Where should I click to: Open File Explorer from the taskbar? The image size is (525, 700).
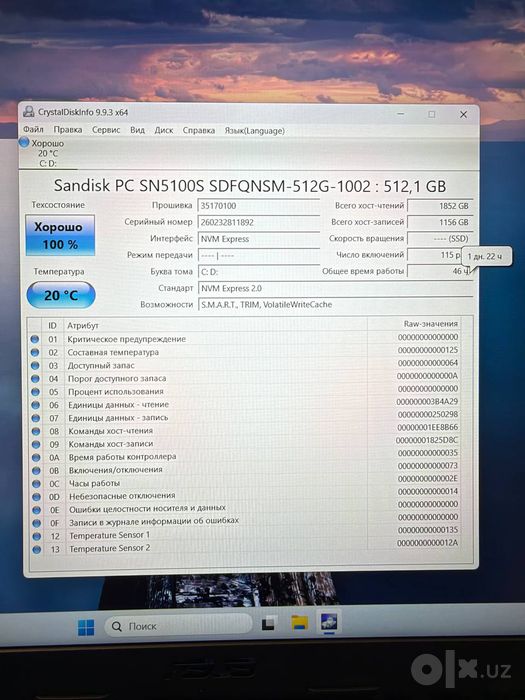pyautogui.click(x=300, y=622)
